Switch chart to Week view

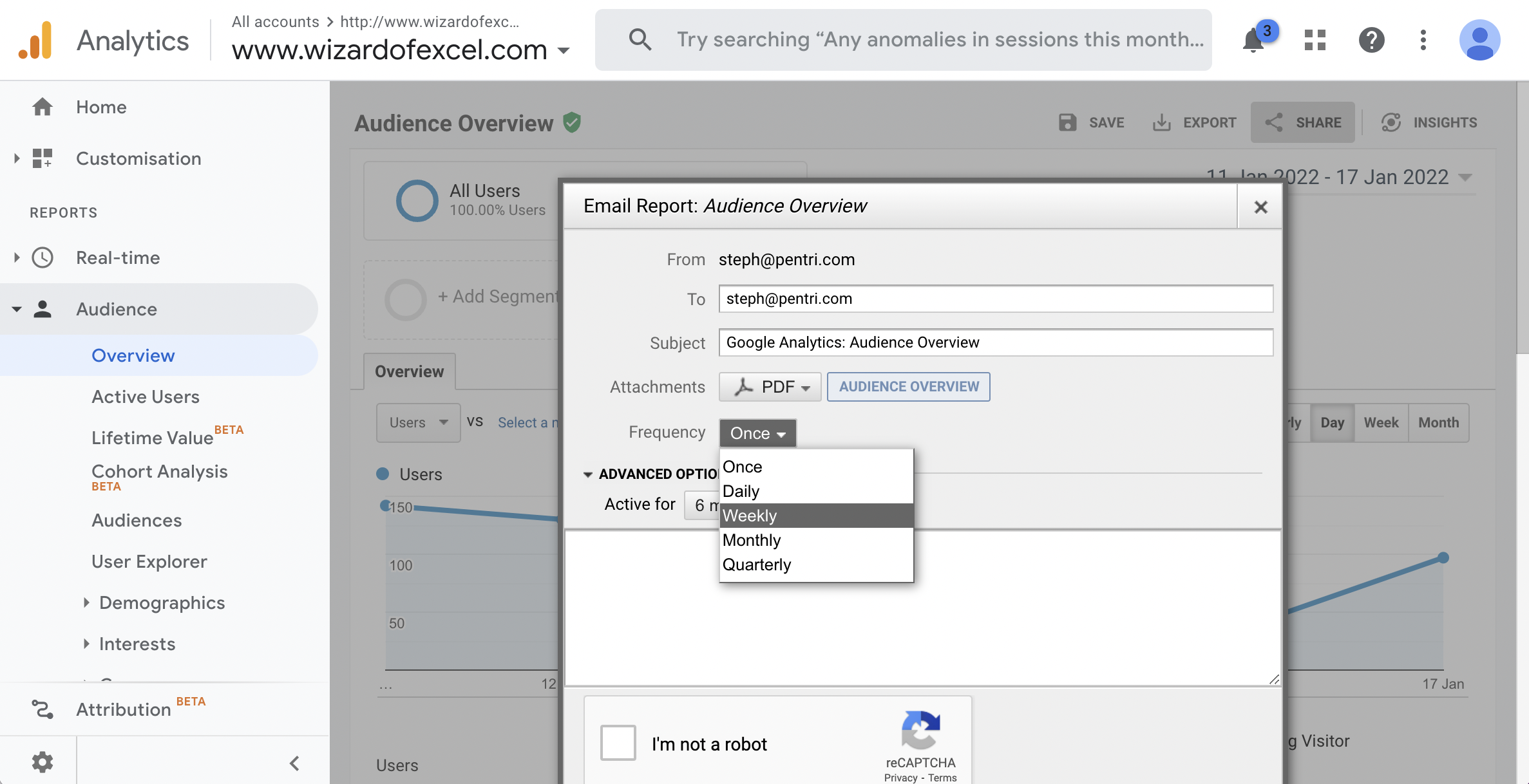pyautogui.click(x=1381, y=423)
